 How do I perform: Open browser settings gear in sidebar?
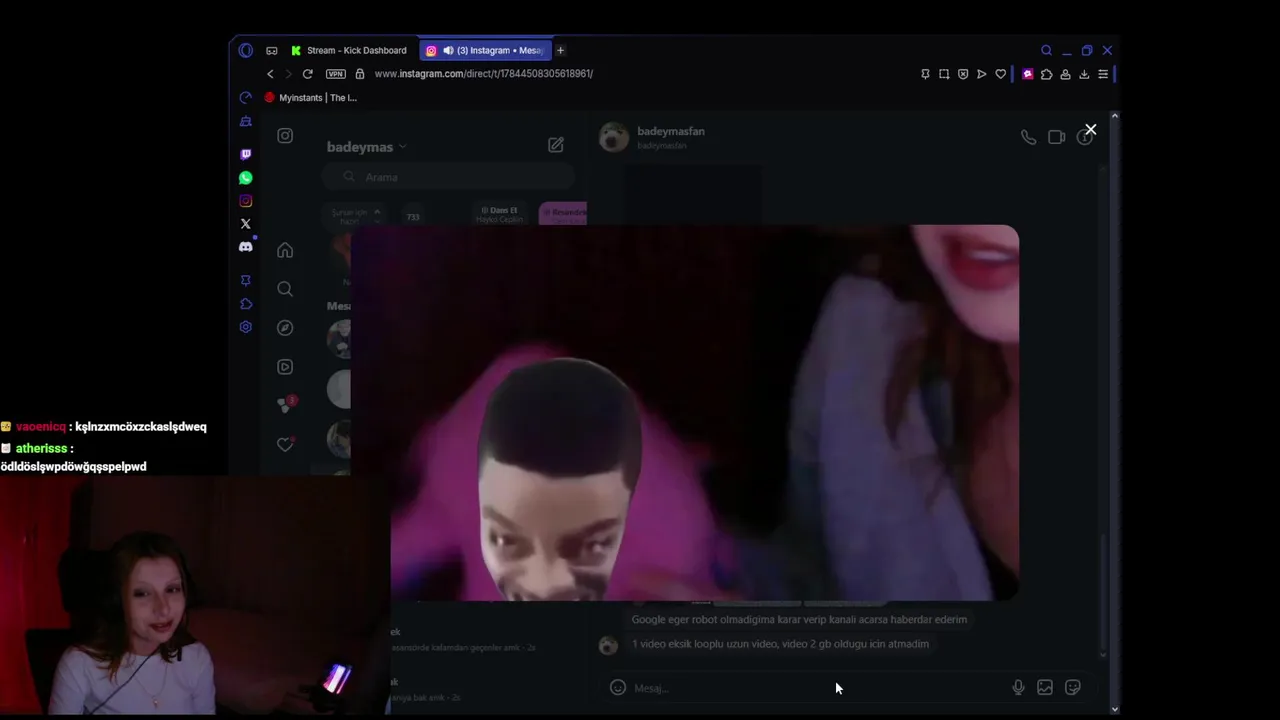[246, 327]
